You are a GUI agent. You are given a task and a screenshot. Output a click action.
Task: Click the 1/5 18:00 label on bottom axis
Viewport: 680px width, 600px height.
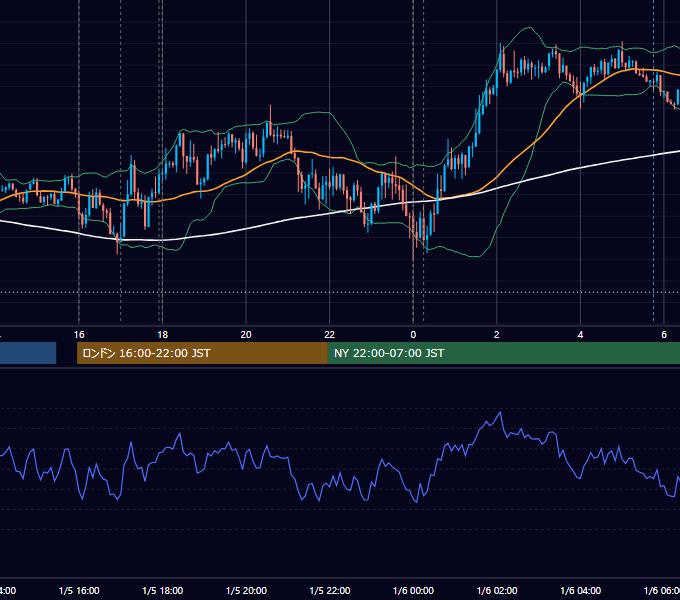point(163,591)
